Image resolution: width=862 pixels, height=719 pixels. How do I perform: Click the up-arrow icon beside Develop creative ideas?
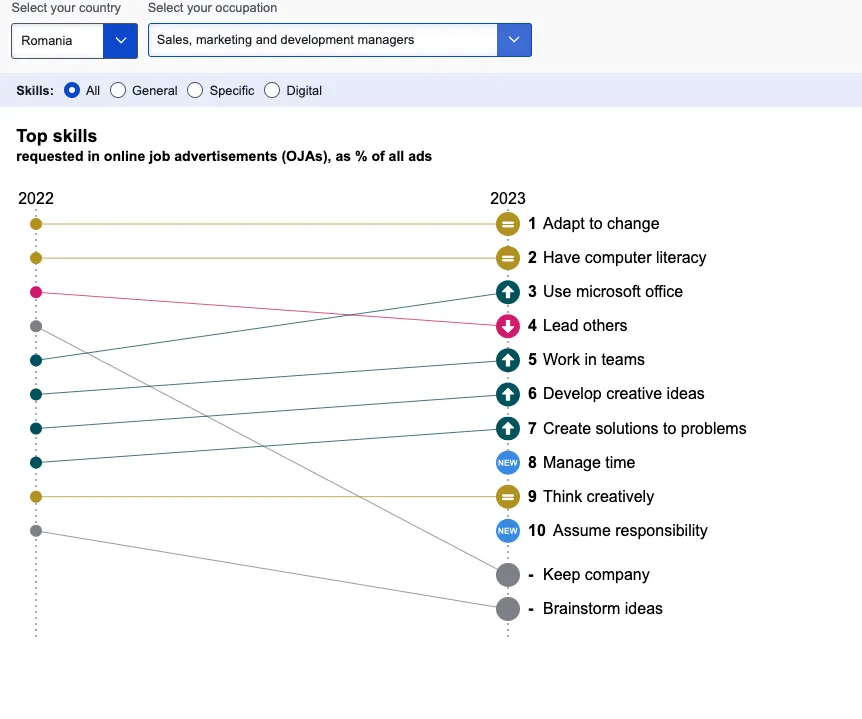508,394
